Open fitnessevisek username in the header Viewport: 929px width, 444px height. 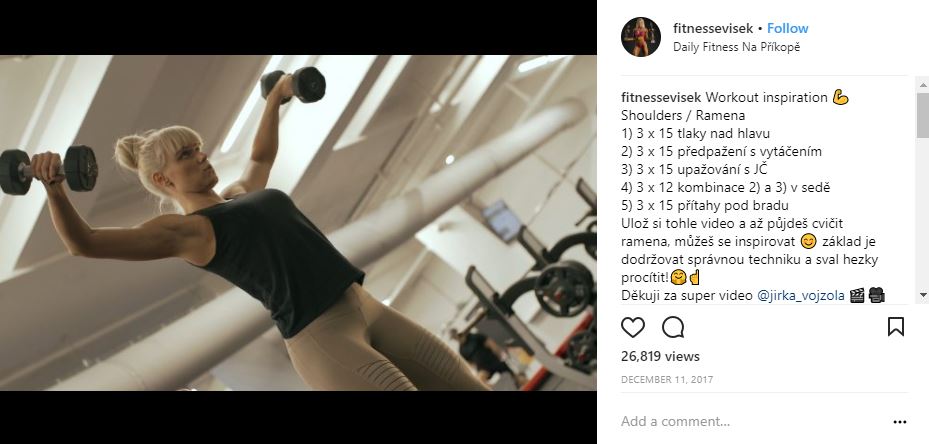point(713,28)
